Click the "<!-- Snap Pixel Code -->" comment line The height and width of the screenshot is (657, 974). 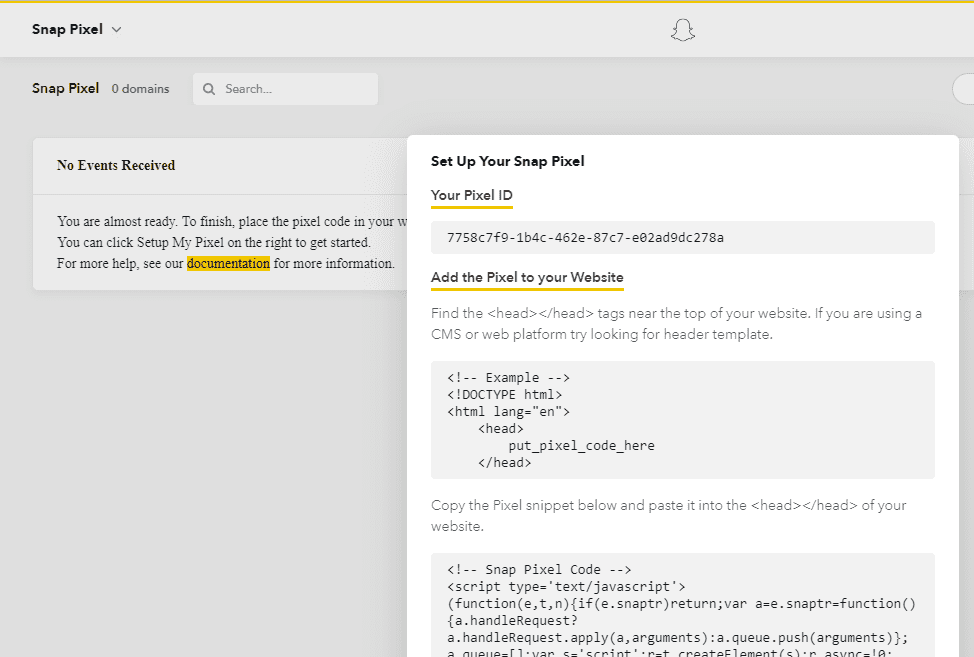click(539, 569)
